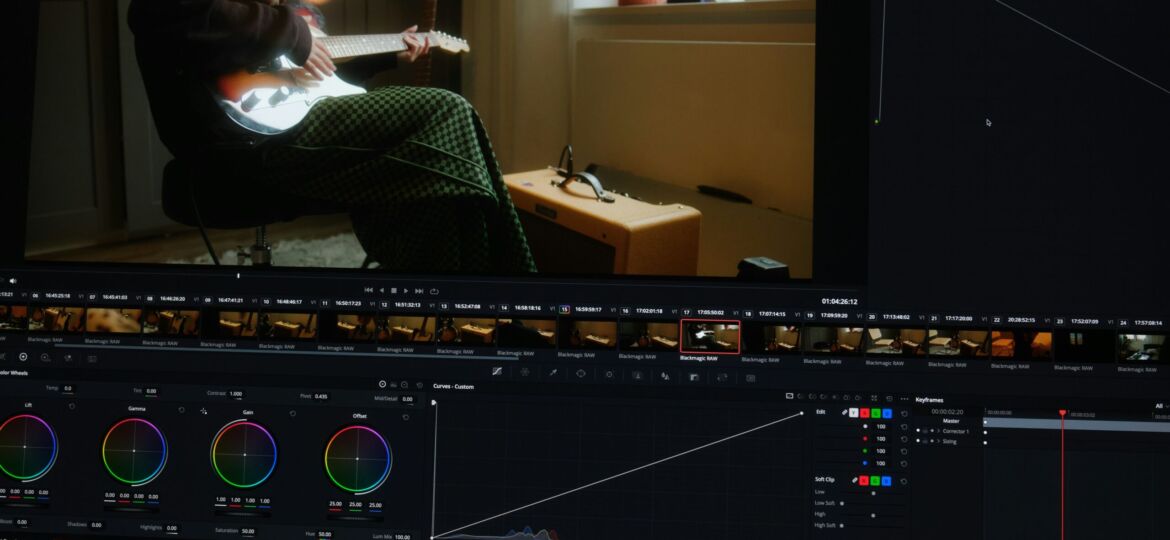Viewport: 1170px width, 540px height.
Task: Toggle loop playback in viewer
Action: pos(434,291)
